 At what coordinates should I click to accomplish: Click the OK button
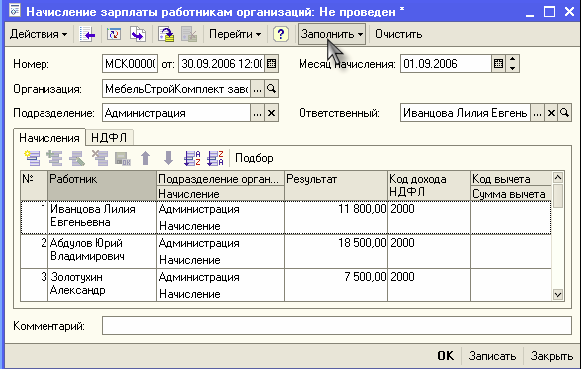445,356
